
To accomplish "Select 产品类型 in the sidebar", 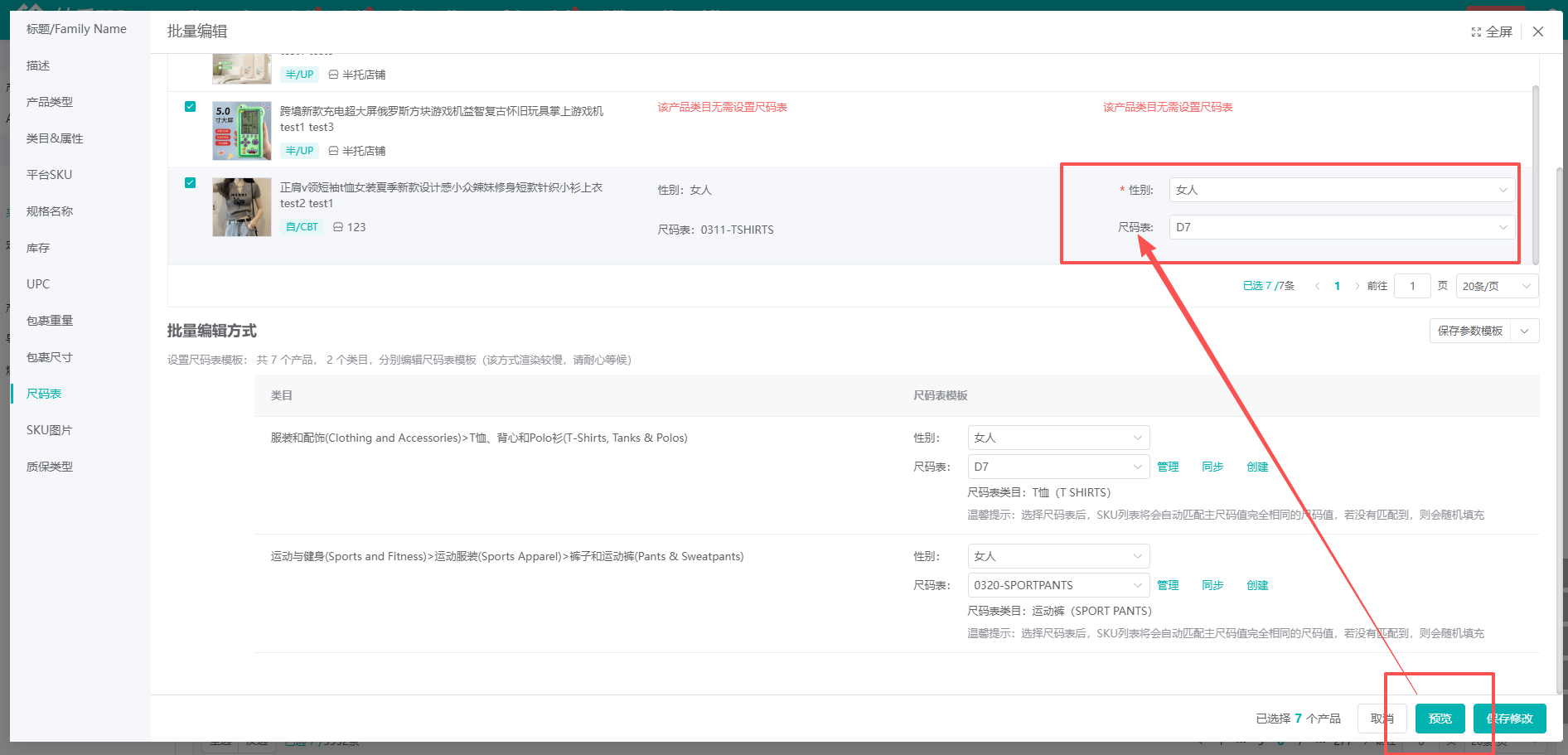I will (x=50, y=102).
